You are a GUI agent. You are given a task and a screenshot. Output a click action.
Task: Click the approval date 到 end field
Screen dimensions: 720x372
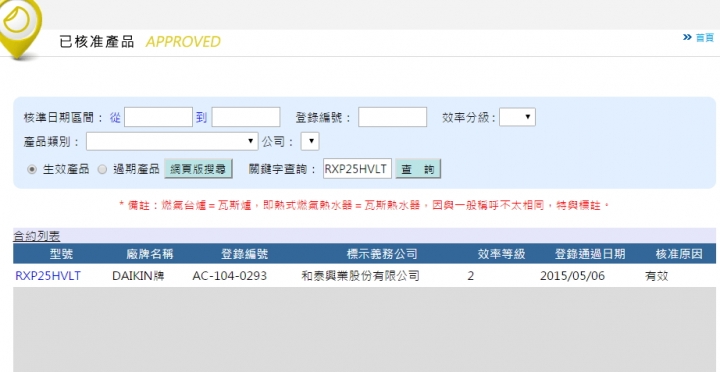tap(246, 117)
